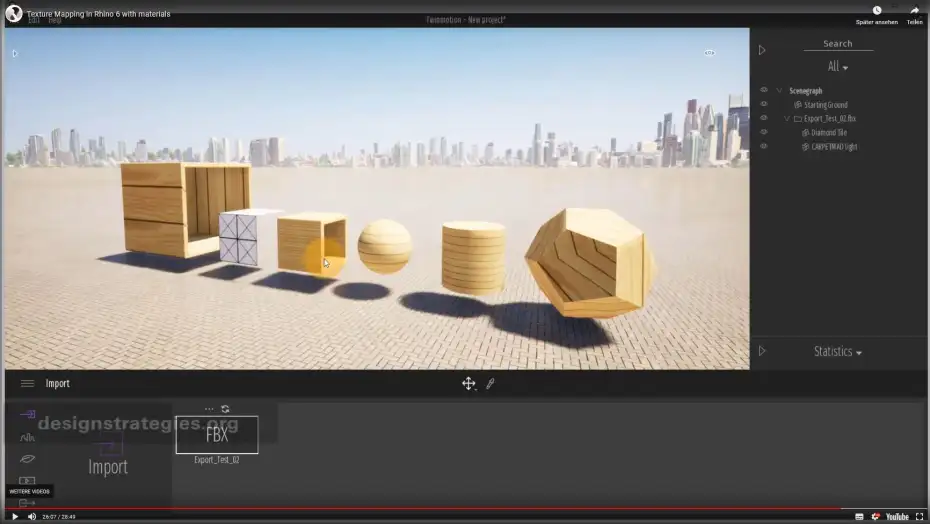Open the hamburger menu beside Import

pos(27,383)
